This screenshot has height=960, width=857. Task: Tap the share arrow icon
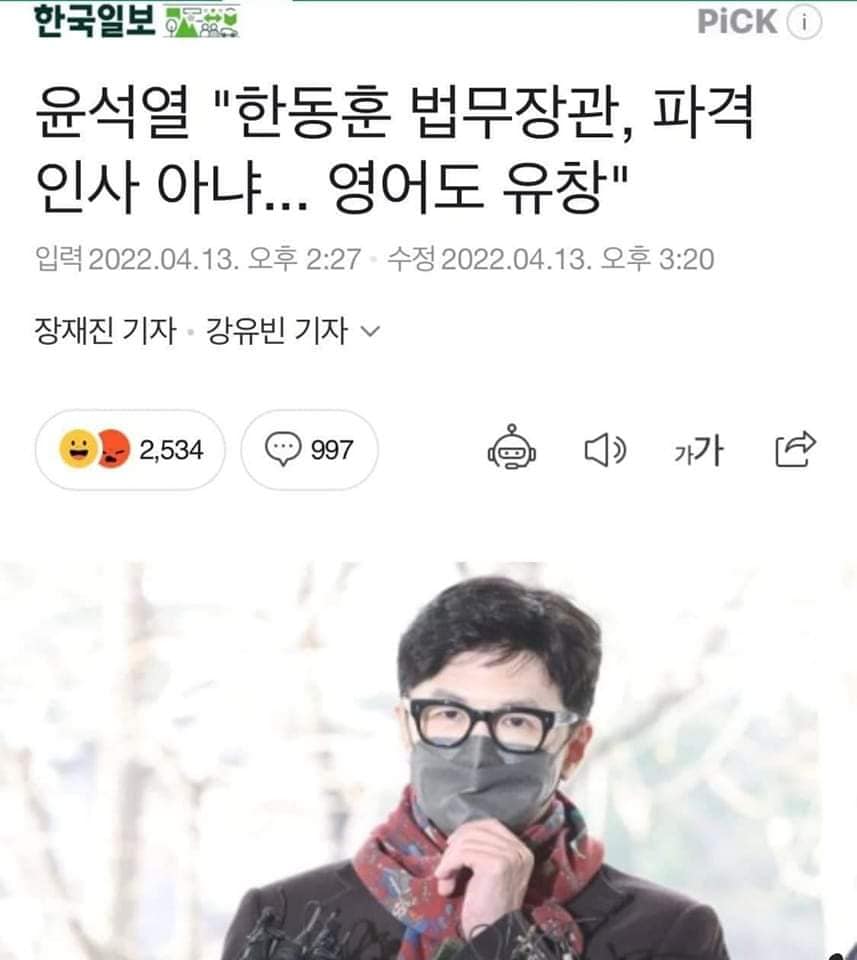tap(795, 449)
